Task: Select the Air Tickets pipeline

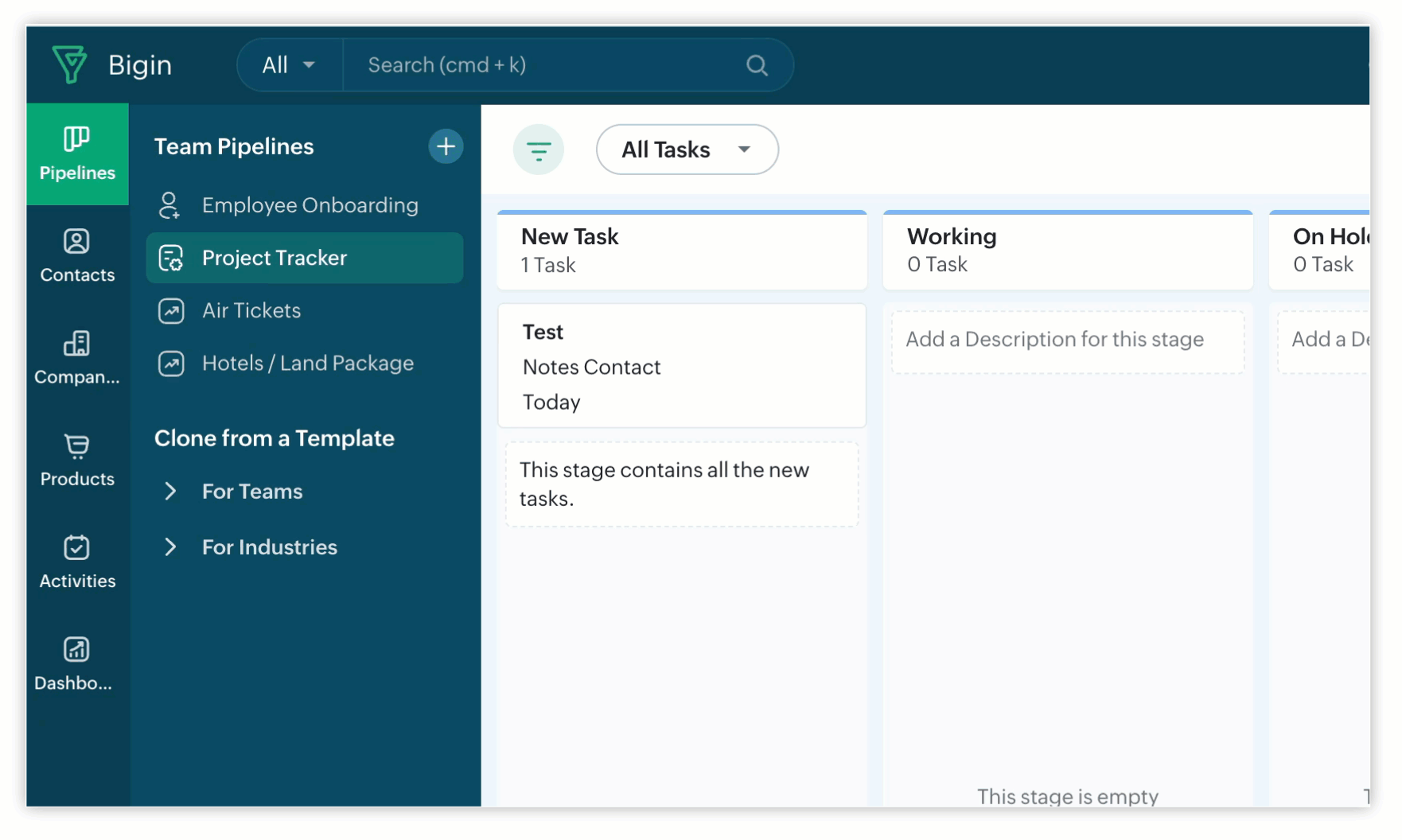Action: coord(305,310)
